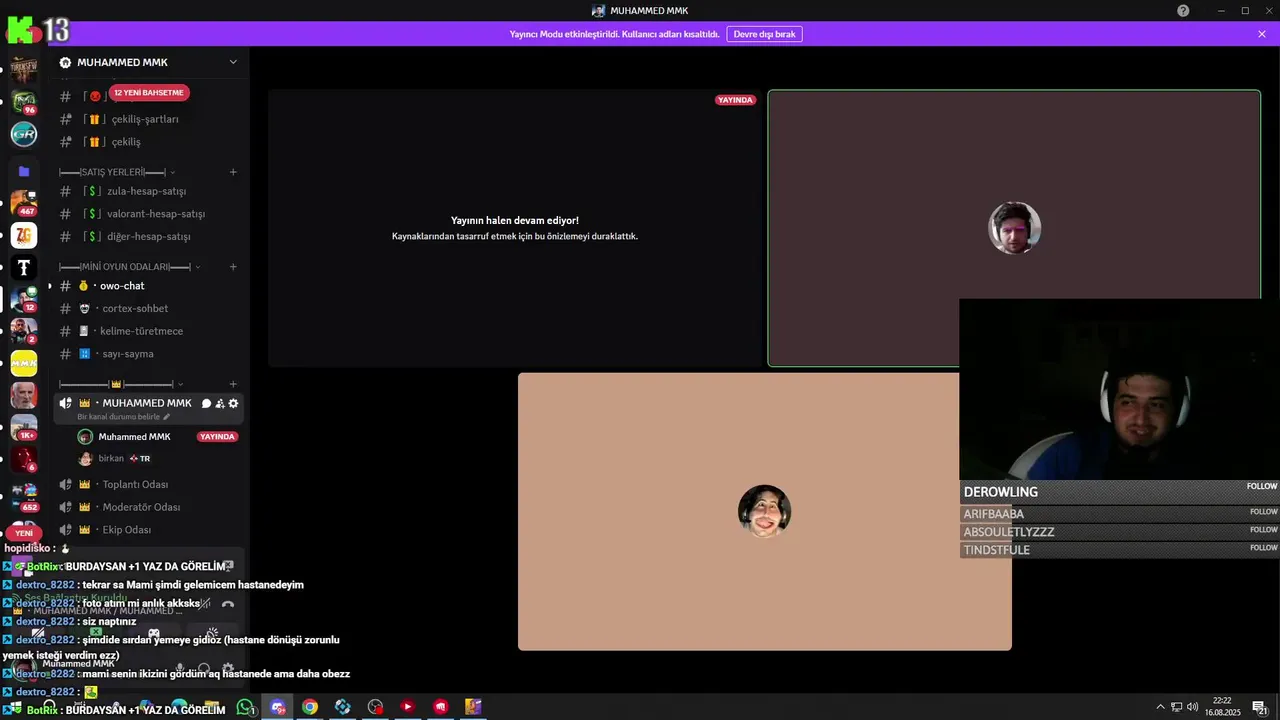1280x720 pixels.
Task: Open settings gear of MUHAMMED MMK voice channel
Action: click(234, 403)
